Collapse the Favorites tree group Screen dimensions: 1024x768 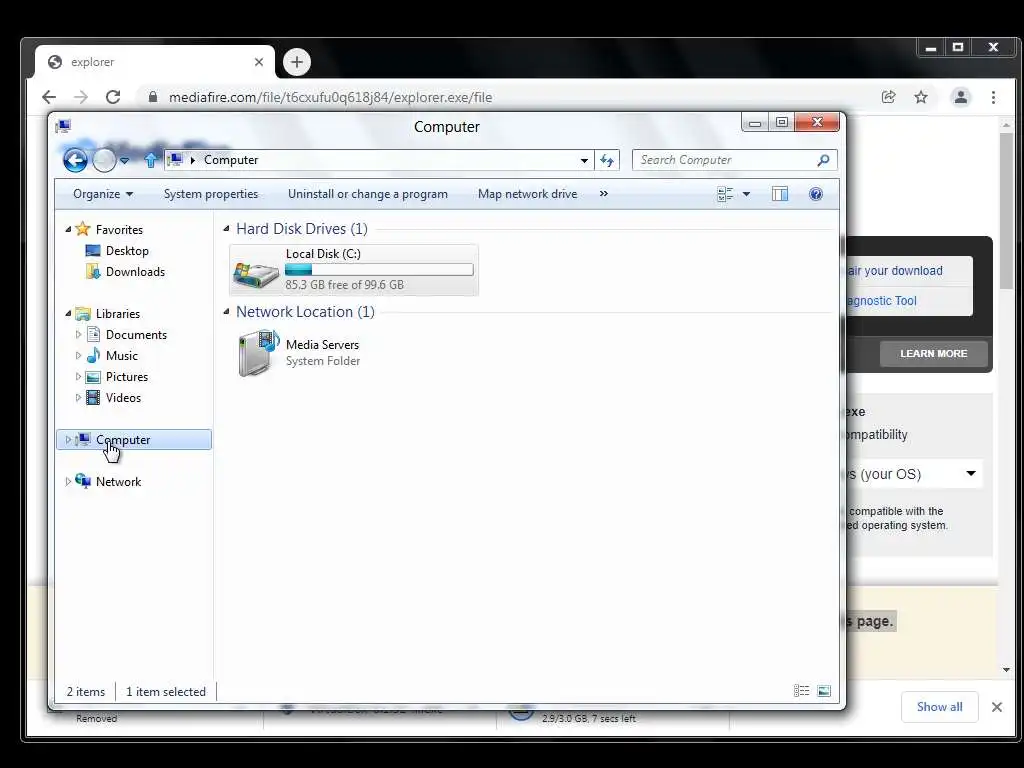[x=68, y=229]
